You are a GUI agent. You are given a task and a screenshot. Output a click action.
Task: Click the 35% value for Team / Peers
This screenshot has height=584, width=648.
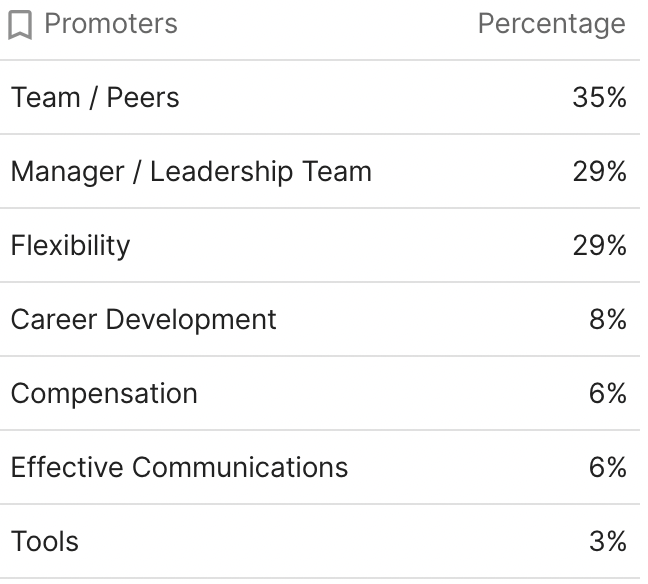tap(599, 98)
